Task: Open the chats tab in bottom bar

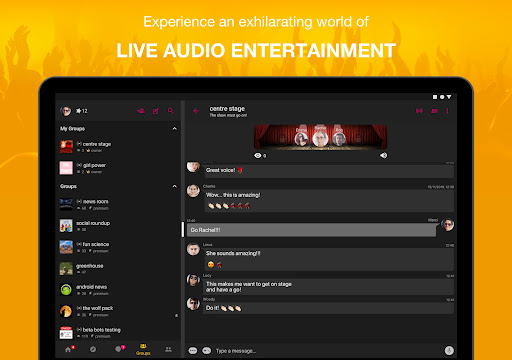Action: [x=119, y=349]
